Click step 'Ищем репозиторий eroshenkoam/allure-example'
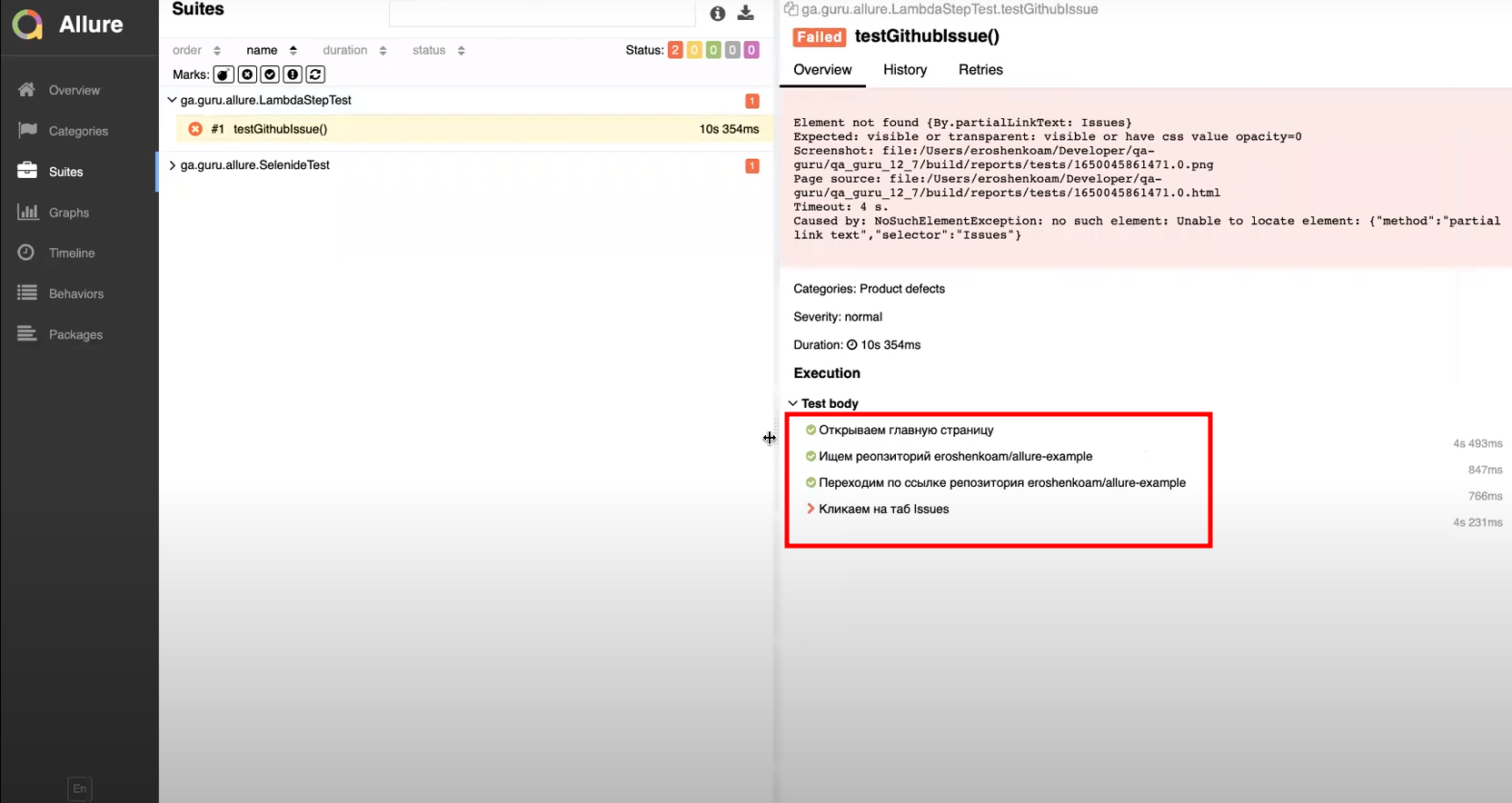Image resolution: width=1512 pixels, height=803 pixels. click(955, 456)
